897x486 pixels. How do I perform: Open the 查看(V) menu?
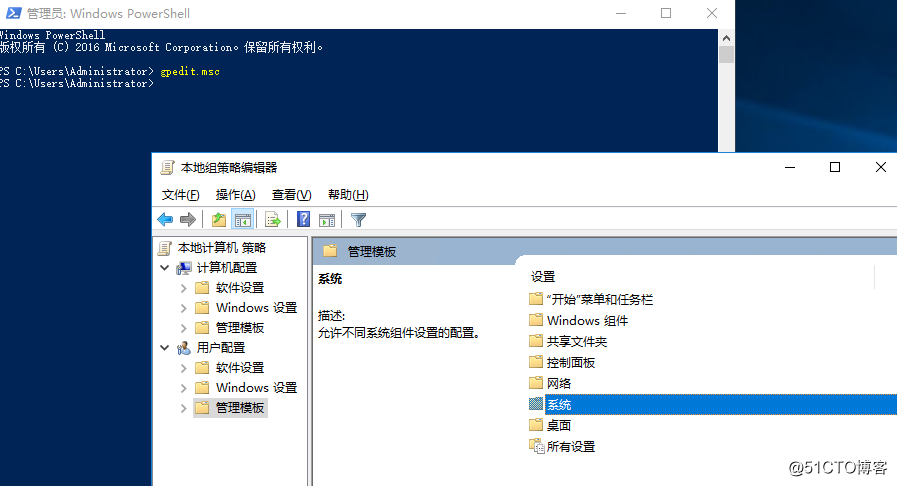coord(291,195)
